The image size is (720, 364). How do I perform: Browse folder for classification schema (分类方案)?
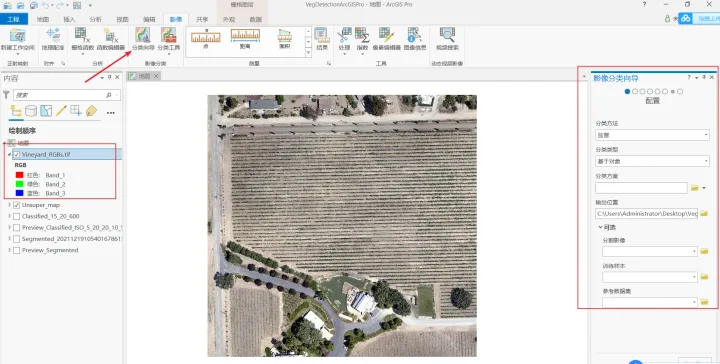click(694, 188)
